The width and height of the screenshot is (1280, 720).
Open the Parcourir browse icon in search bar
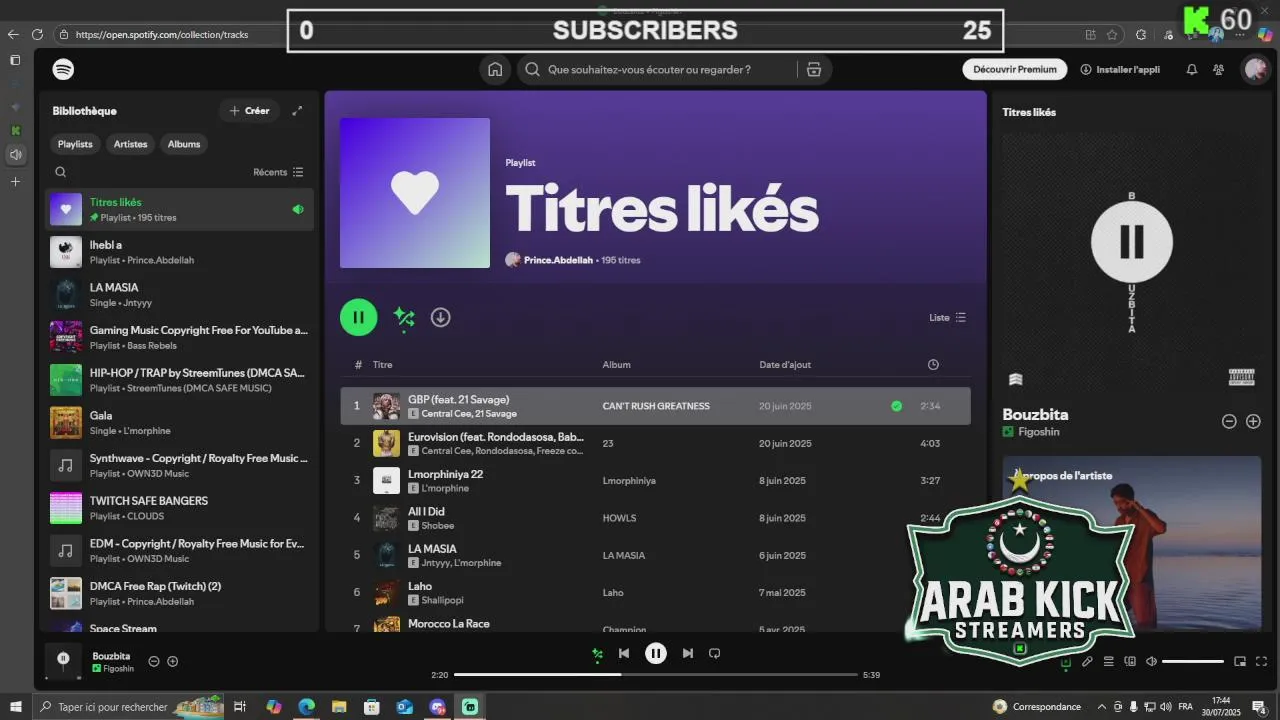pos(814,69)
